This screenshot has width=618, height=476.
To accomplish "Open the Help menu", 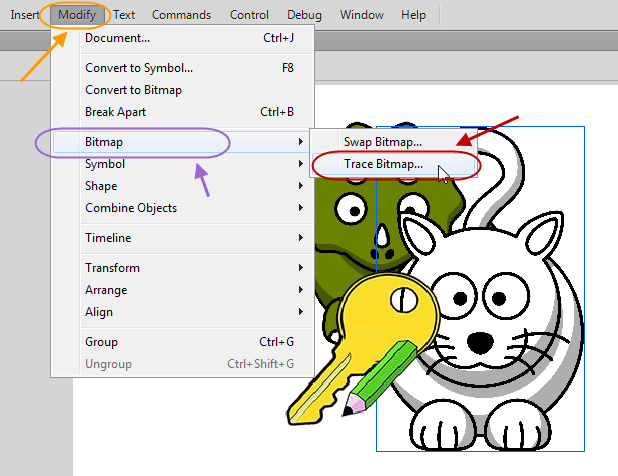I will (413, 15).
